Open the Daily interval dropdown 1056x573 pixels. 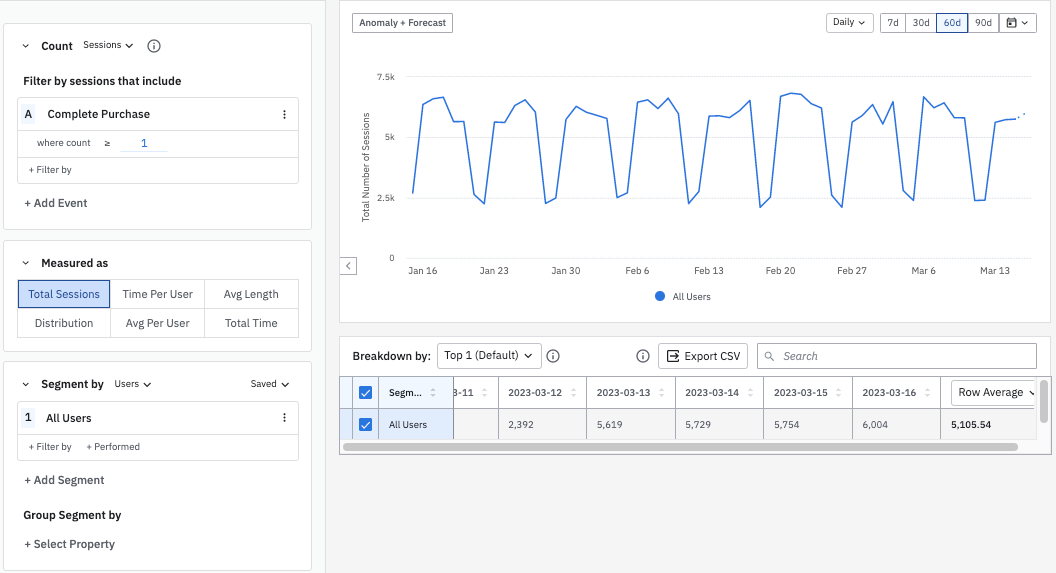(850, 23)
